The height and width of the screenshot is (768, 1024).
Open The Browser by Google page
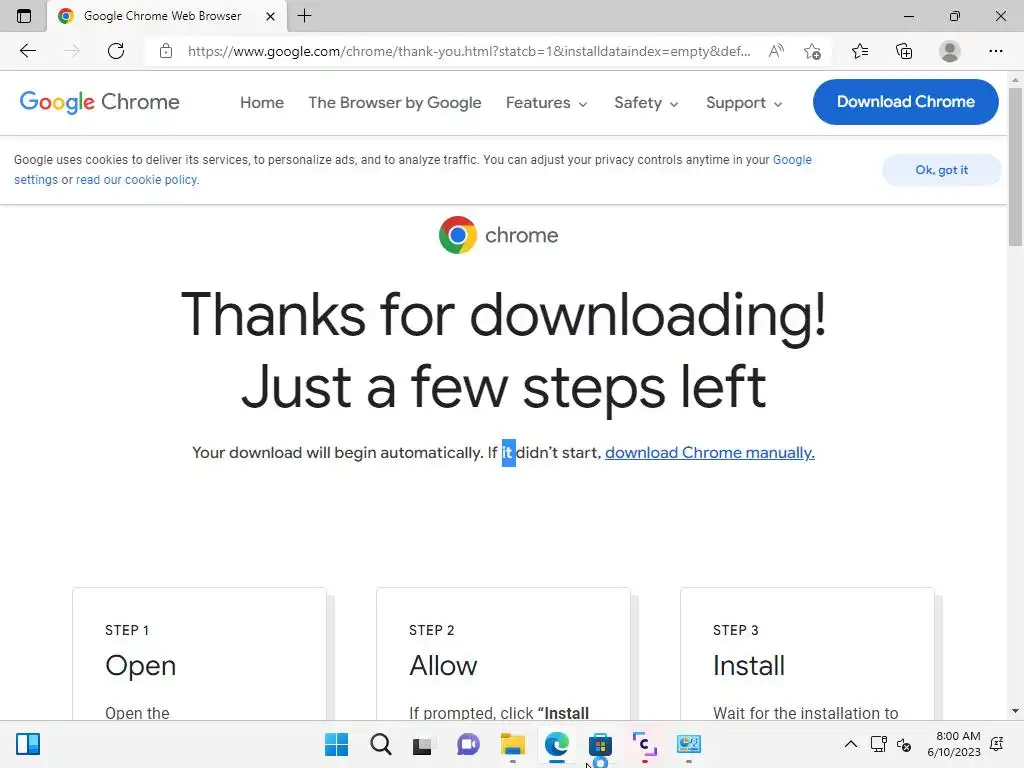[394, 103]
